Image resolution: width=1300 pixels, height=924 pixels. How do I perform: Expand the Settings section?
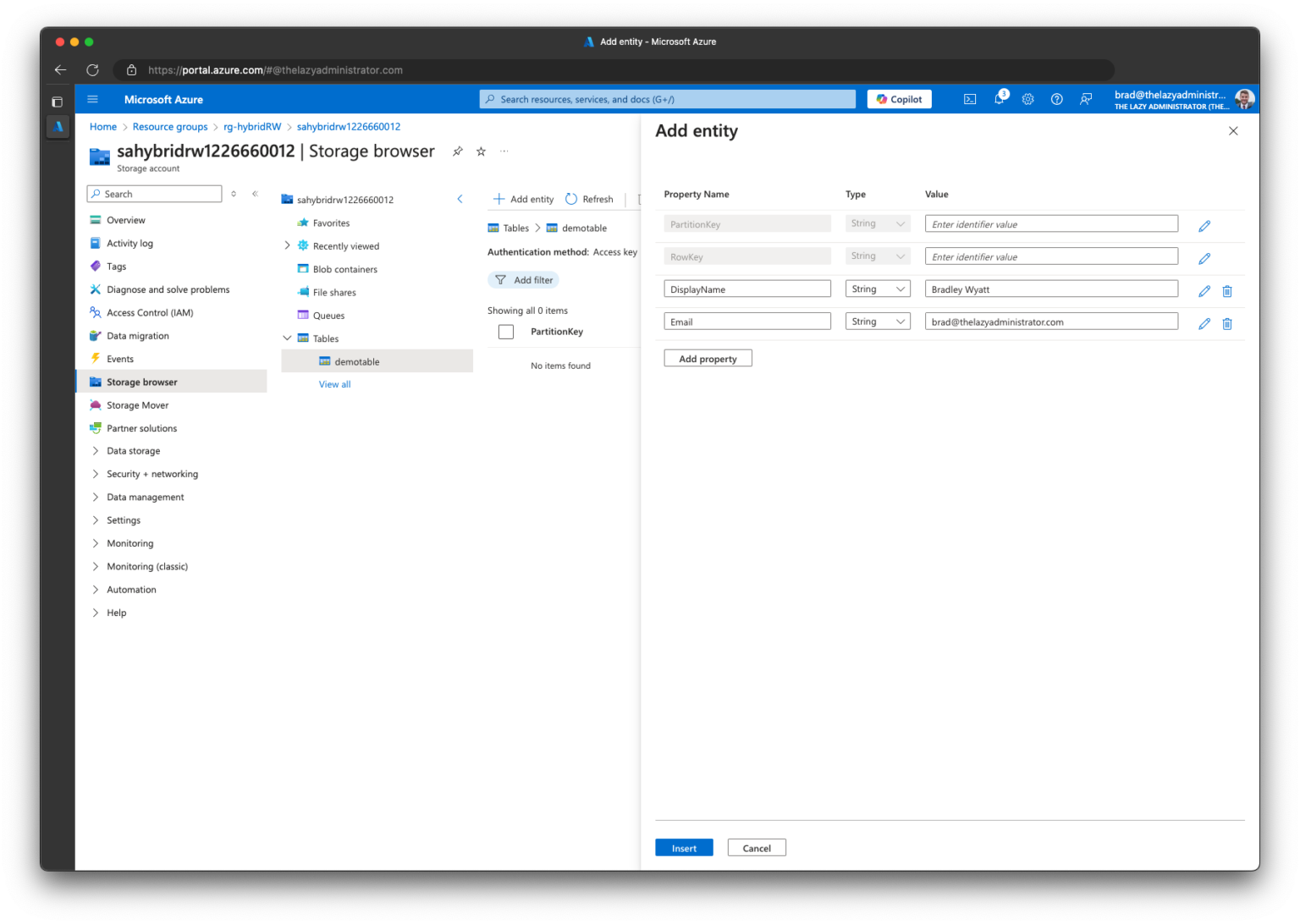click(x=96, y=520)
